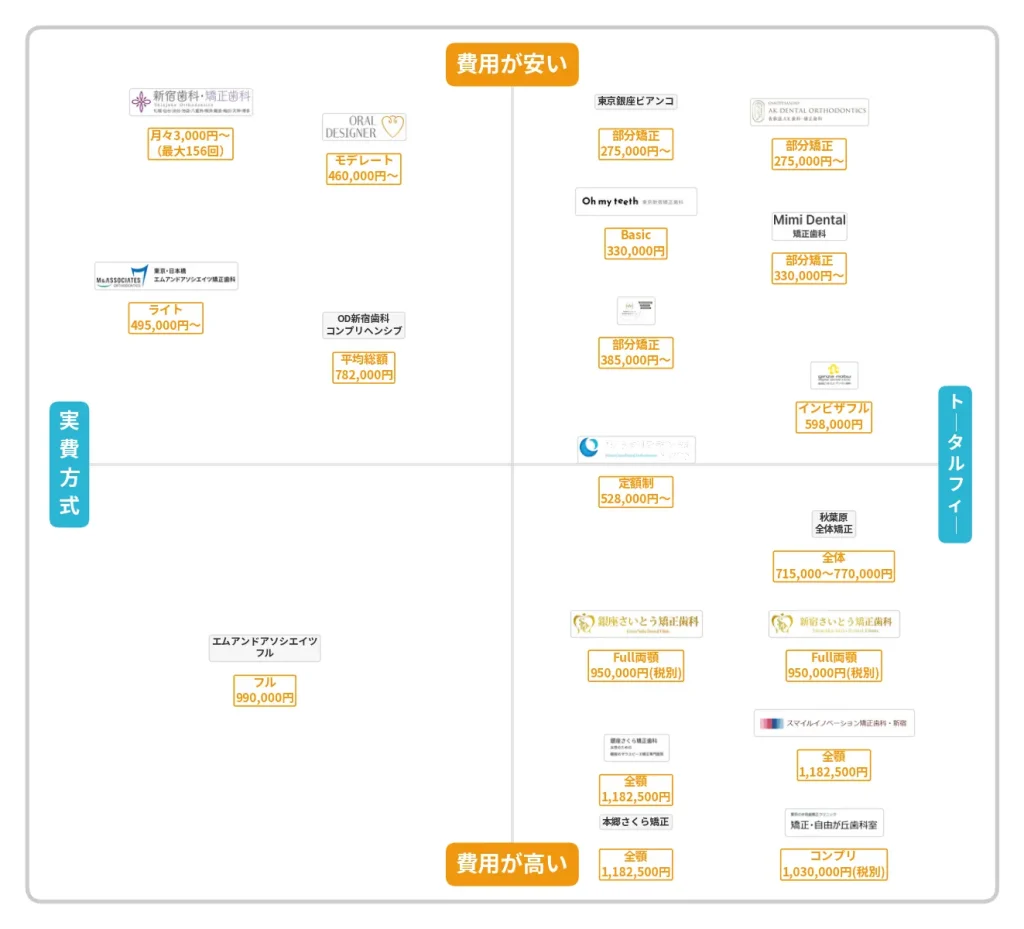Click the blue トータルフィー axis label
This screenshot has width=1024, height=929.
click(955, 464)
